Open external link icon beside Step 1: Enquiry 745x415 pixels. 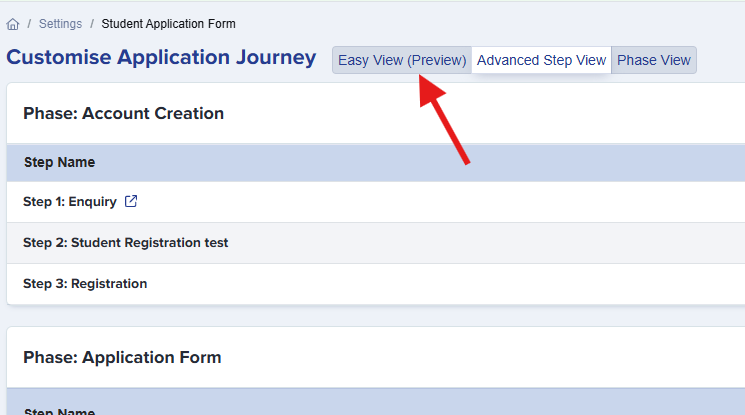131,202
